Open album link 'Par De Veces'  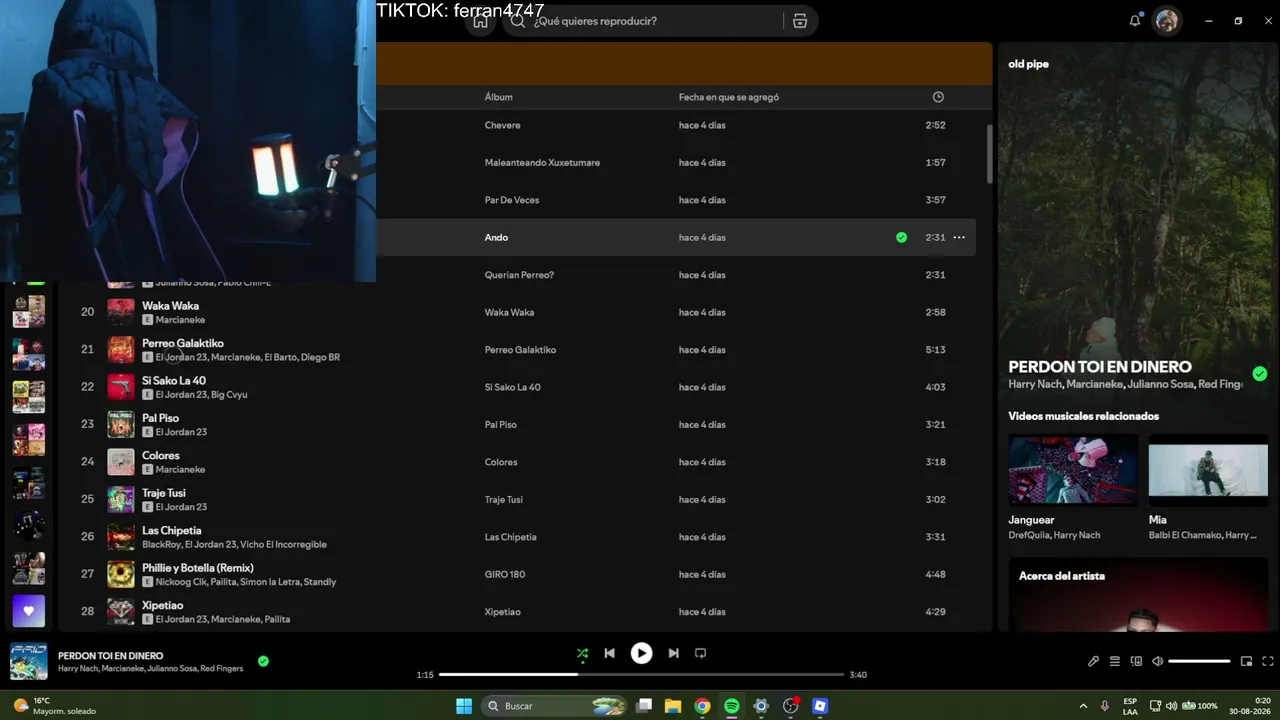[x=512, y=200]
